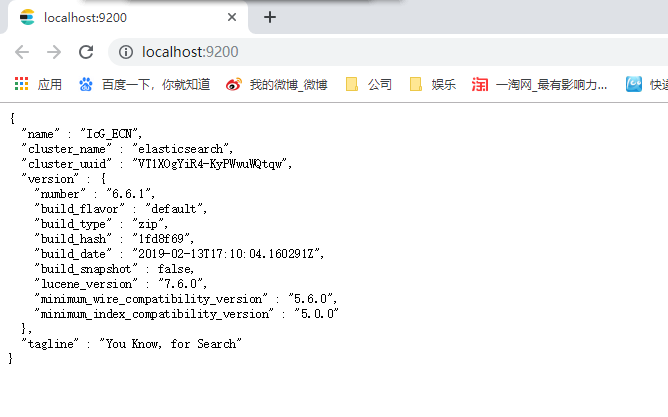Click the "tagline" key label
Image resolution: width=668 pixels, height=417 pixels.
[x=50, y=343]
